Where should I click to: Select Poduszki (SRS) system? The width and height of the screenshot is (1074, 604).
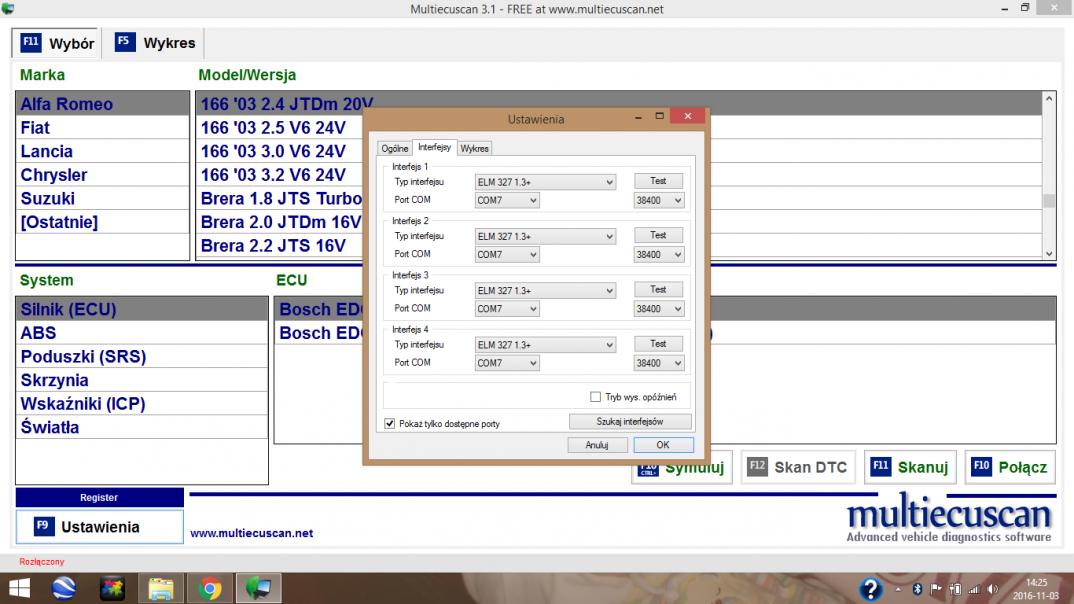(142, 356)
